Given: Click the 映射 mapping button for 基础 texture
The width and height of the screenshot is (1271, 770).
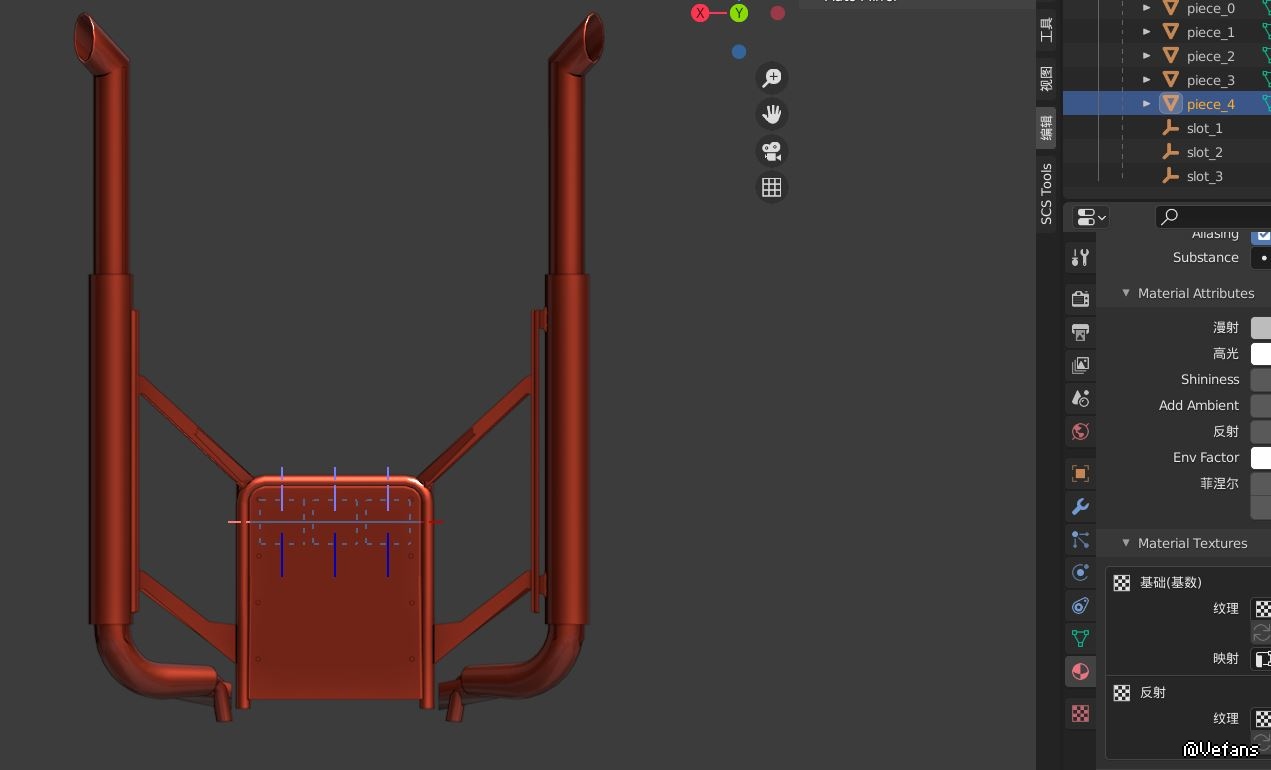Looking at the screenshot, I should pyautogui.click(x=1263, y=659).
